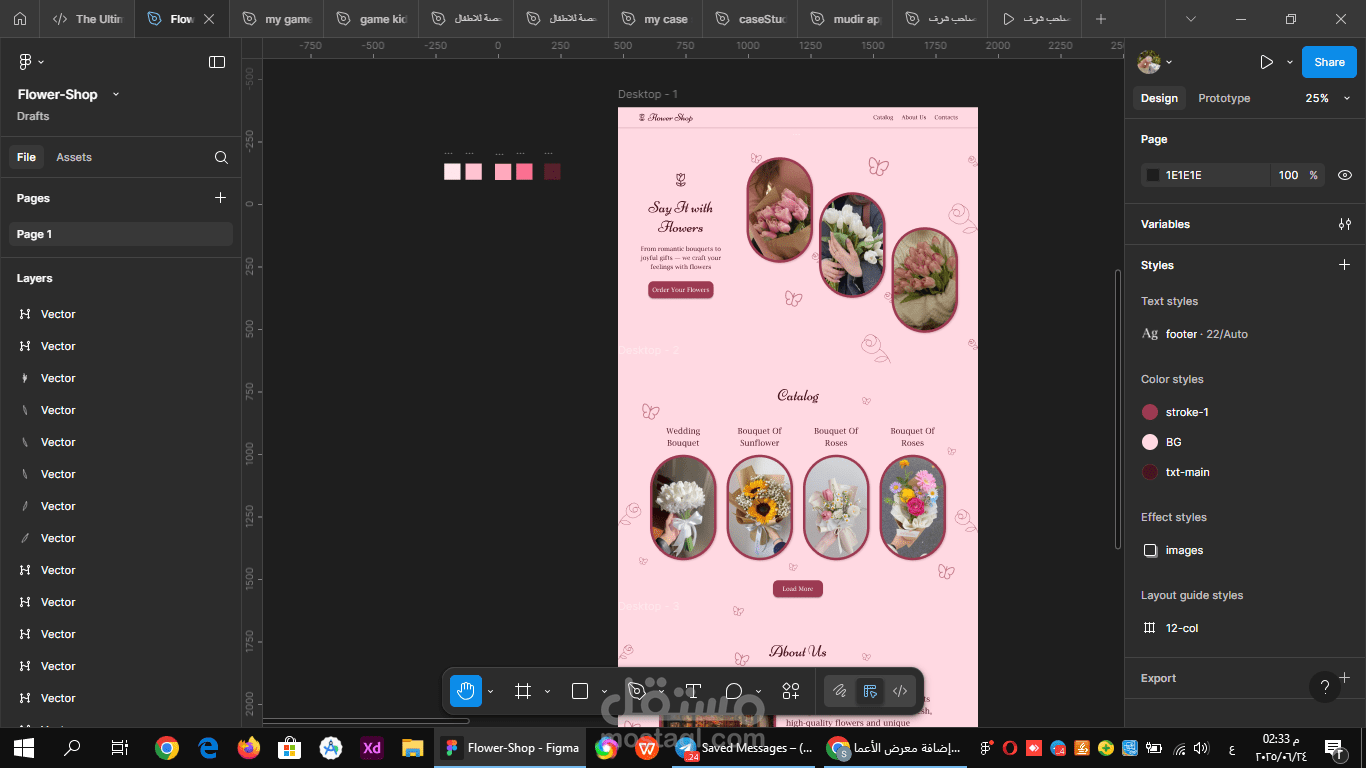
Task: Show the tab list dropdown chevron
Action: 1190,19
